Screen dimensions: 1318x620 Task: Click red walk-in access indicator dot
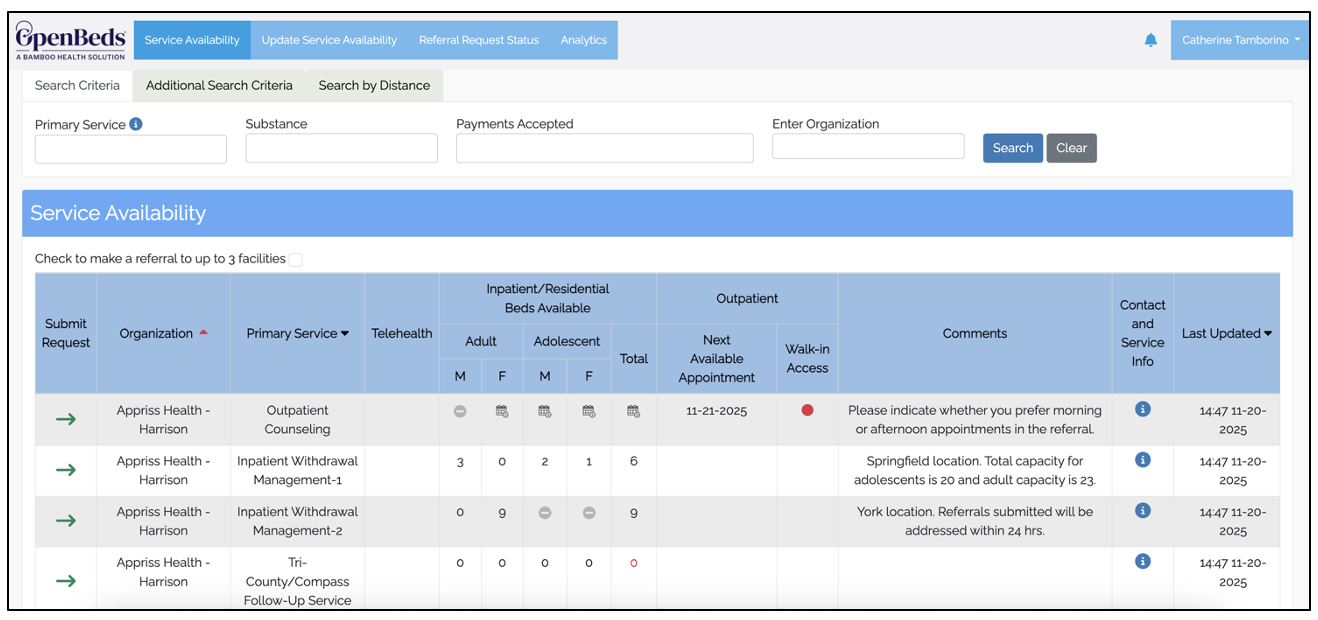[x=807, y=411]
